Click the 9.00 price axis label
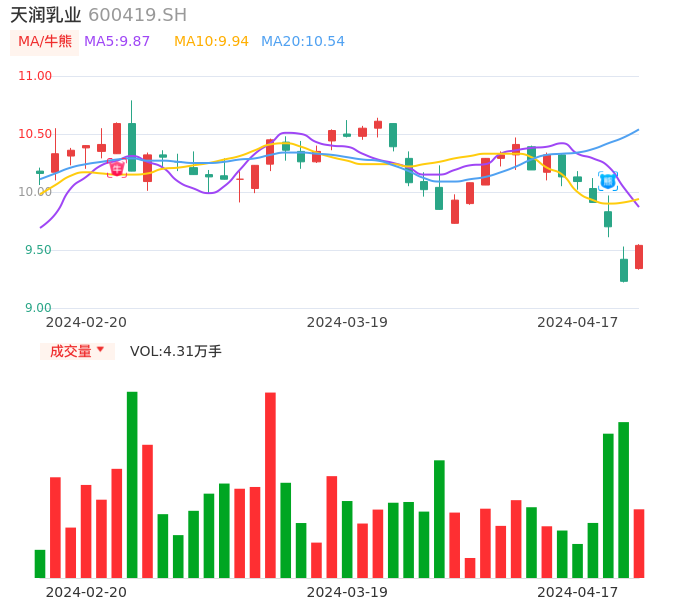 (37, 308)
